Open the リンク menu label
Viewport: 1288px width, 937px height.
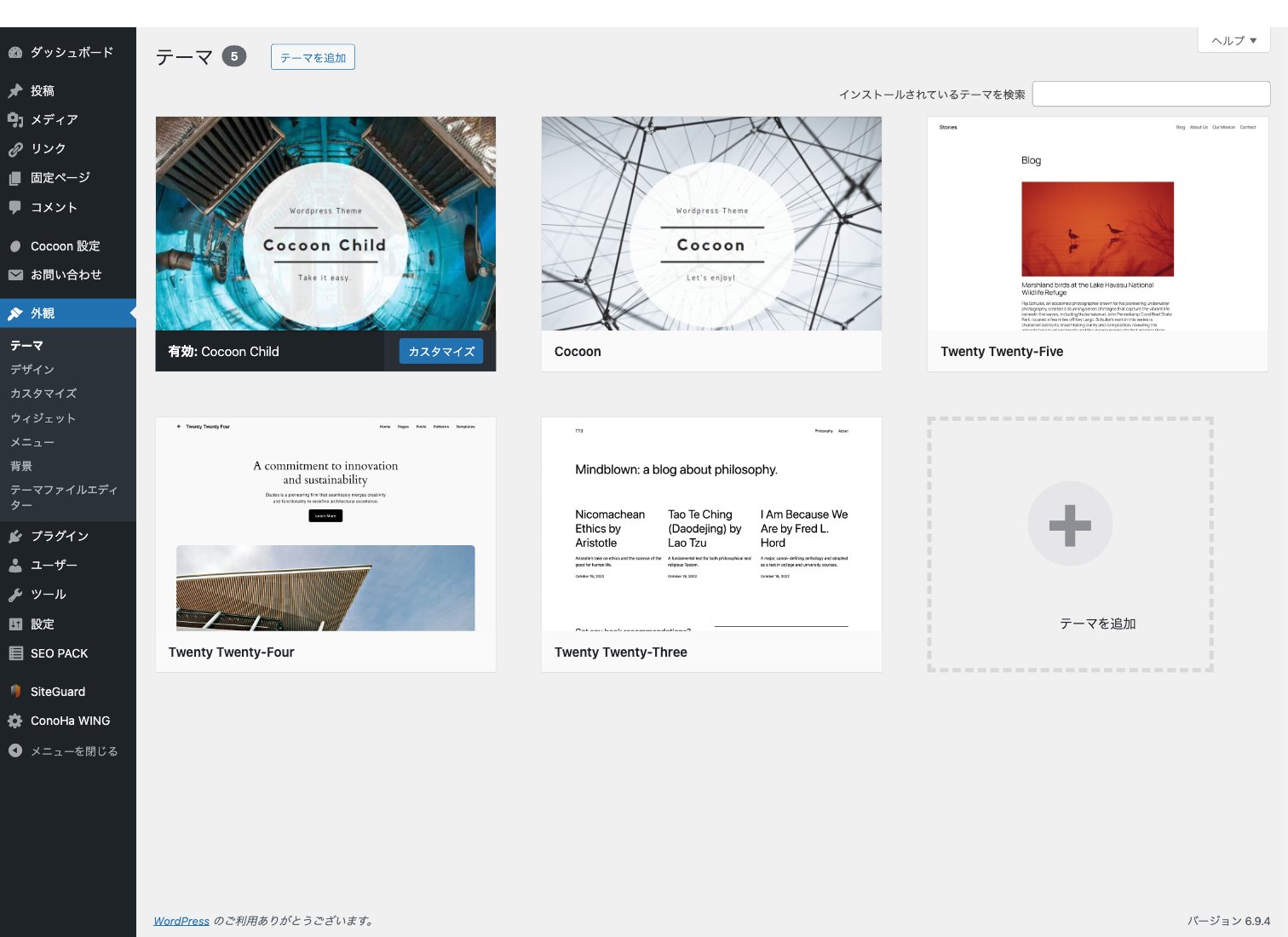click(49, 149)
